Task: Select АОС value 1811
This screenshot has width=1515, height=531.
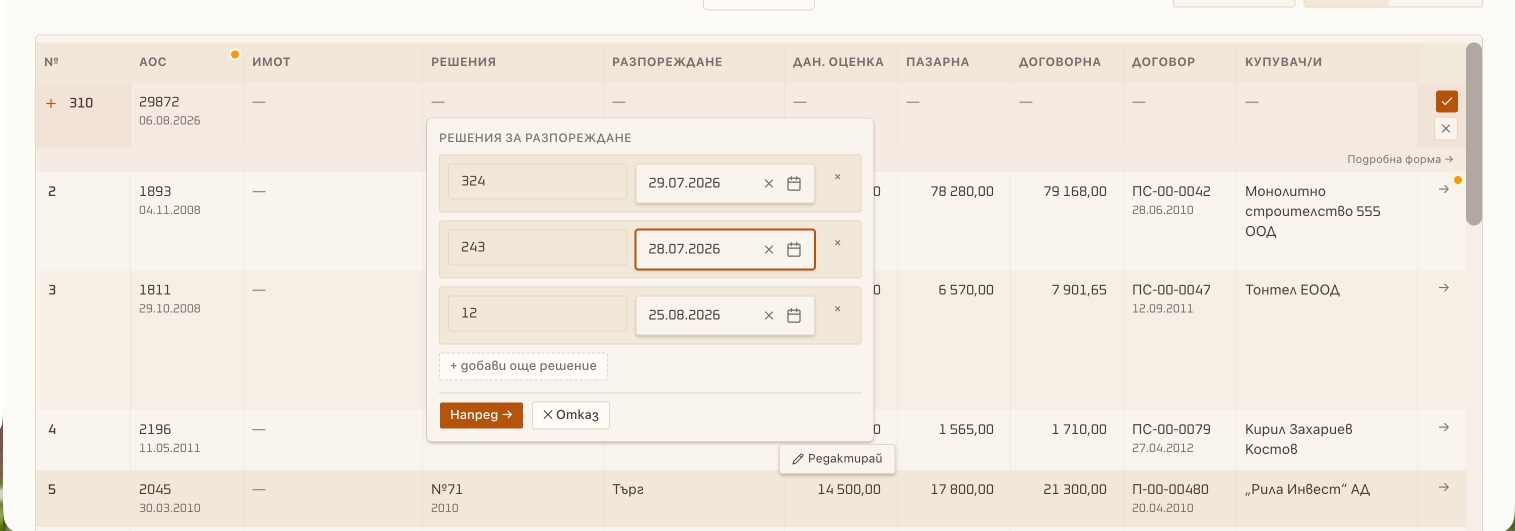Action: pos(154,290)
